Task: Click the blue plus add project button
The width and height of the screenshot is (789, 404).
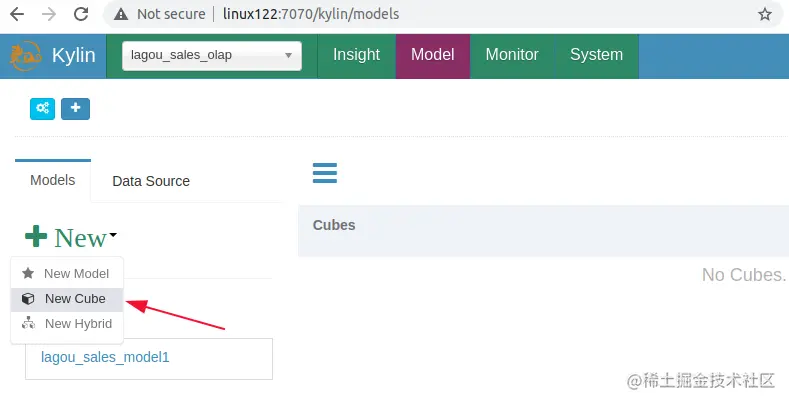Action: 75,109
